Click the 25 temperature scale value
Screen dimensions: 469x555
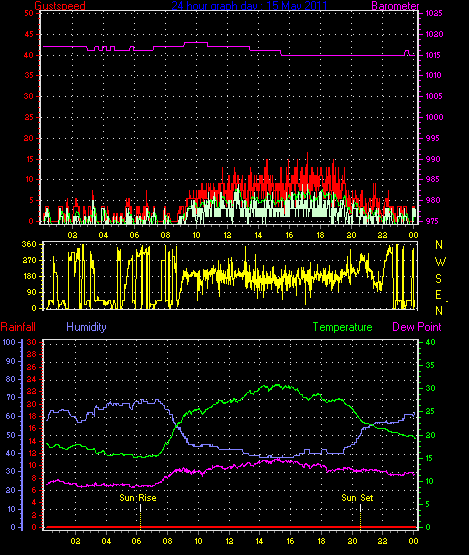[430, 412]
